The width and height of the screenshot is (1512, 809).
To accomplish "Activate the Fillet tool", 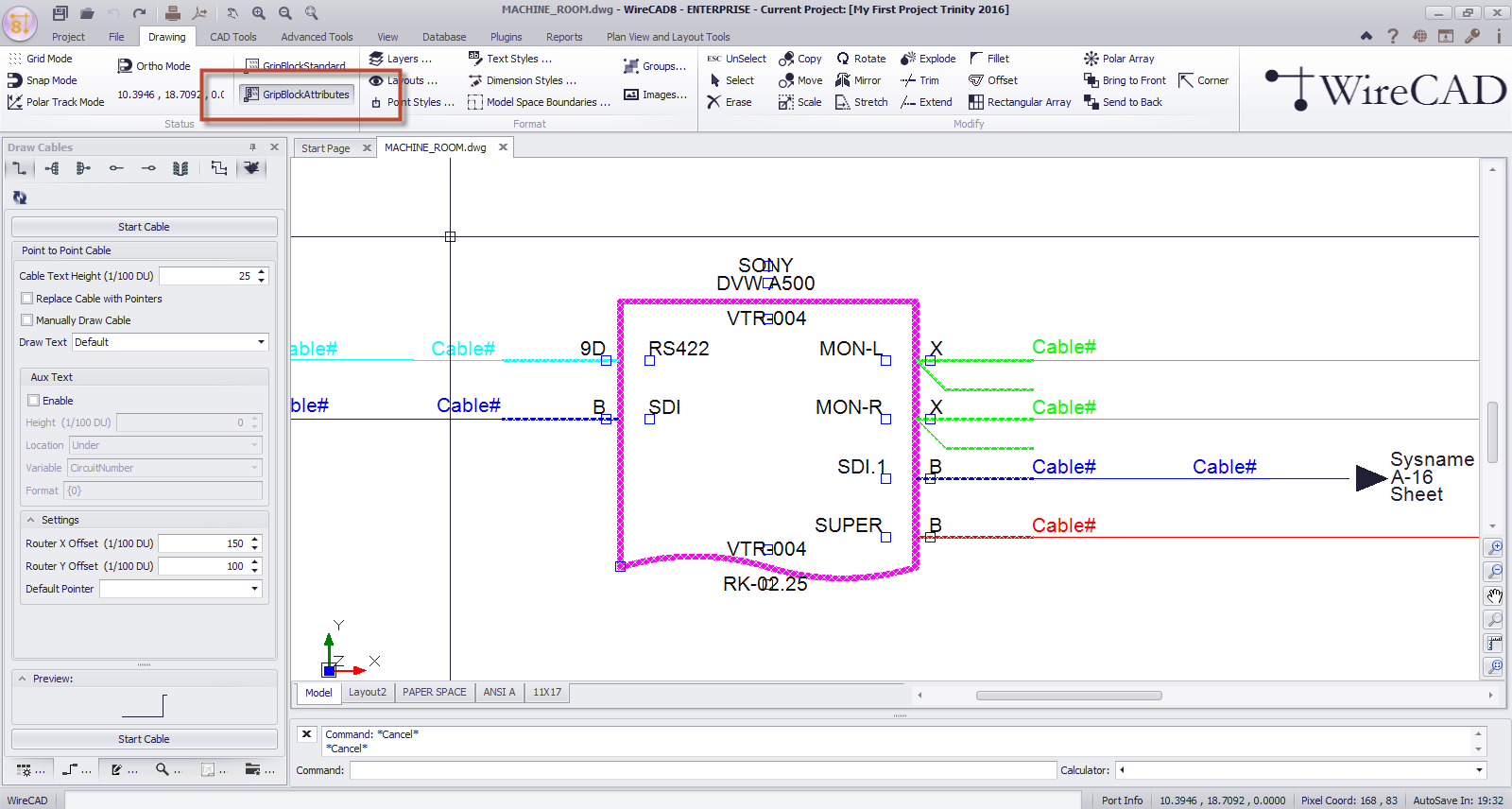I will pos(989,59).
